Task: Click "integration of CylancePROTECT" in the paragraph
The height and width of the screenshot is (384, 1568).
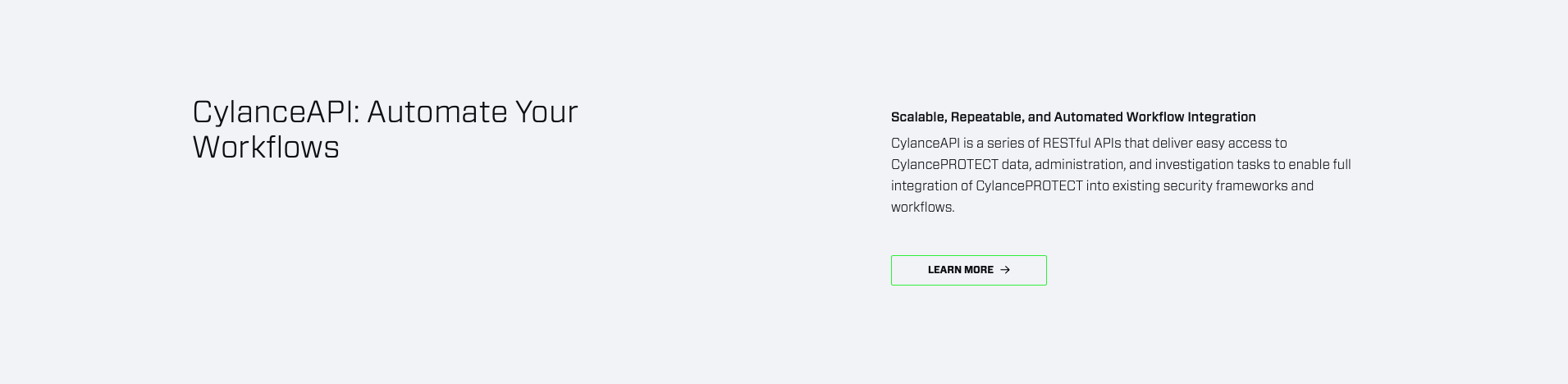Action: [986, 186]
